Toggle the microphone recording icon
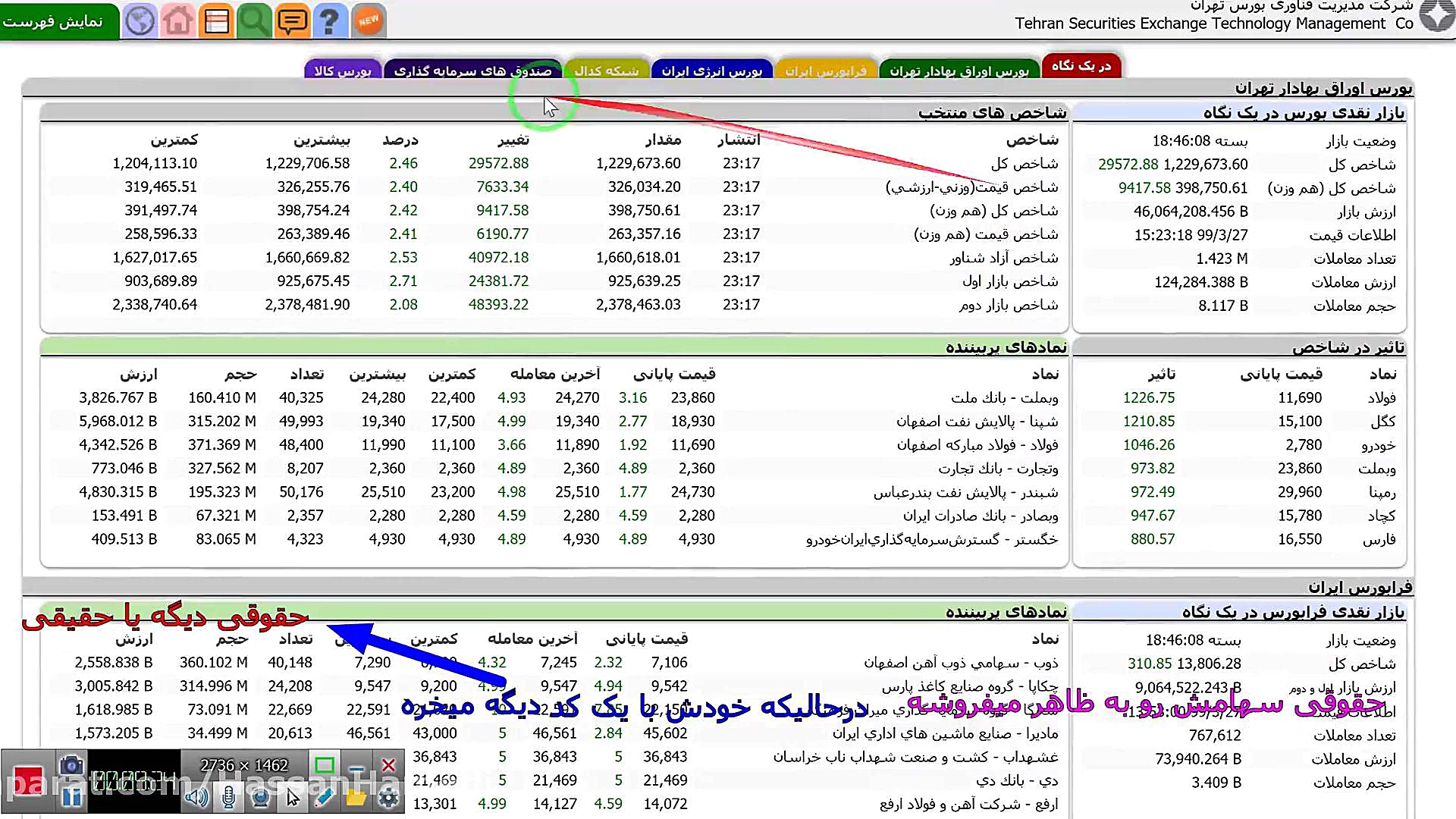Screen dimensions: 1456x819 [228, 797]
